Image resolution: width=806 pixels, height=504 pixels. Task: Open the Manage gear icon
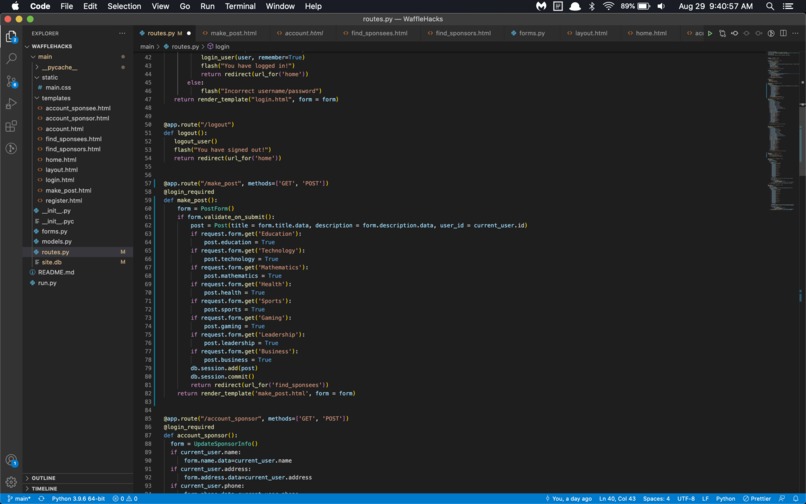pyautogui.click(x=11, y=482)
